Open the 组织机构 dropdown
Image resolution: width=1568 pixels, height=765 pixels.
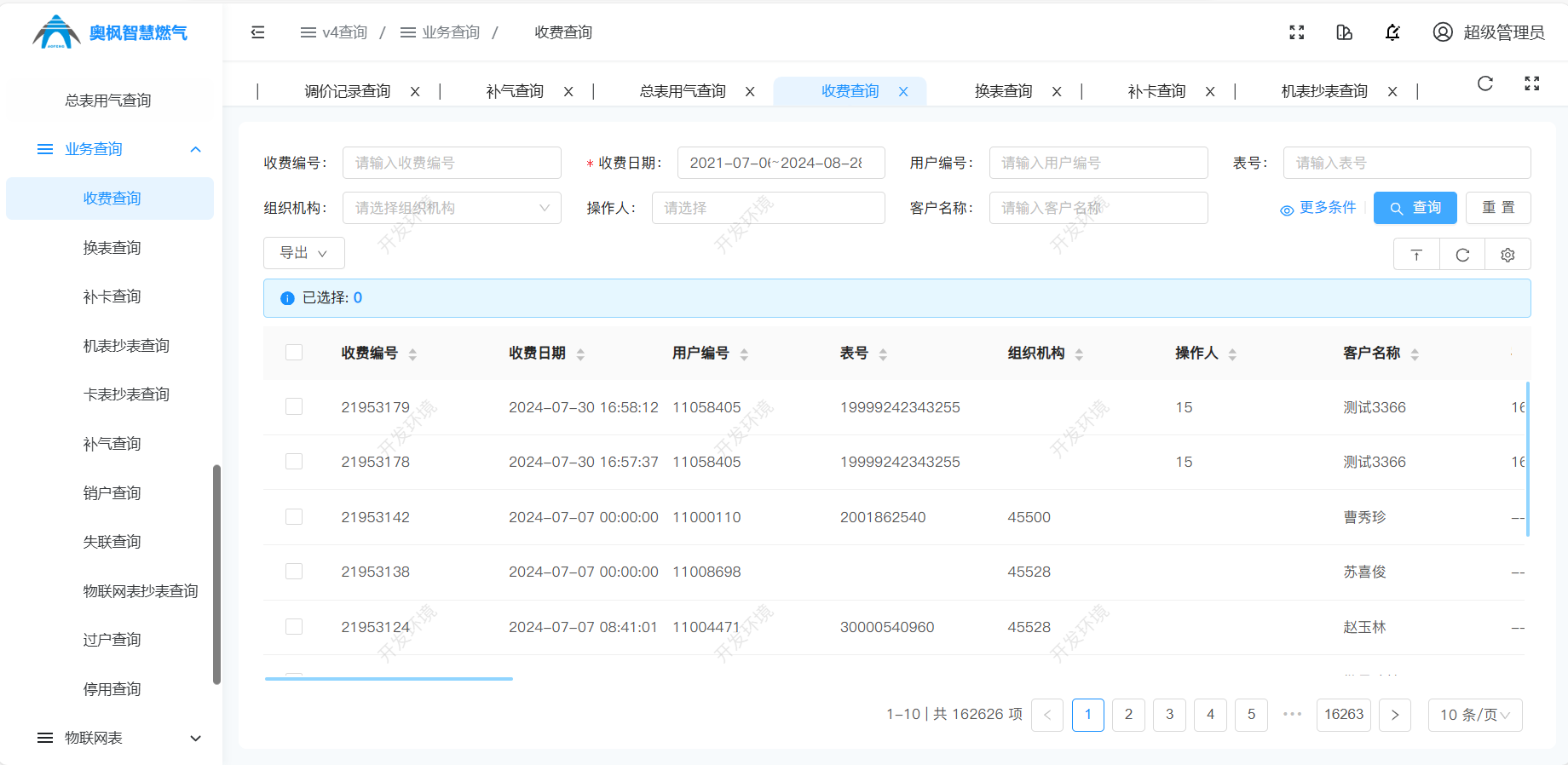(452, 208)
